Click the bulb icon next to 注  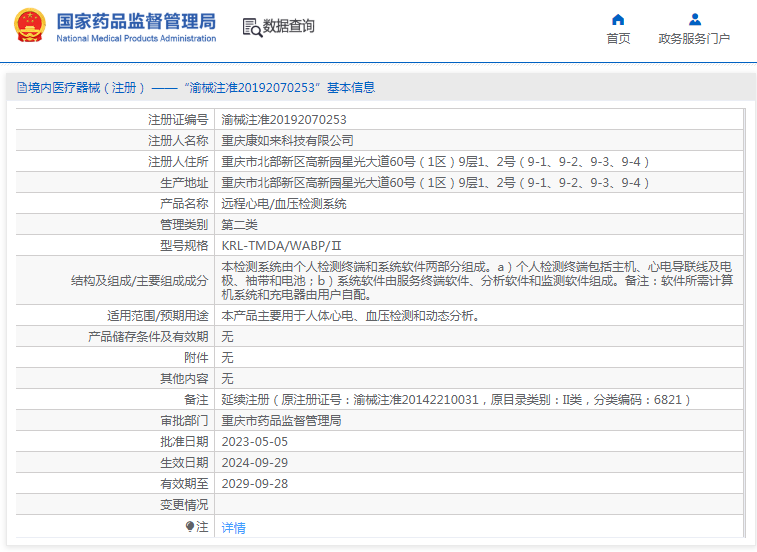pos(190,526)
